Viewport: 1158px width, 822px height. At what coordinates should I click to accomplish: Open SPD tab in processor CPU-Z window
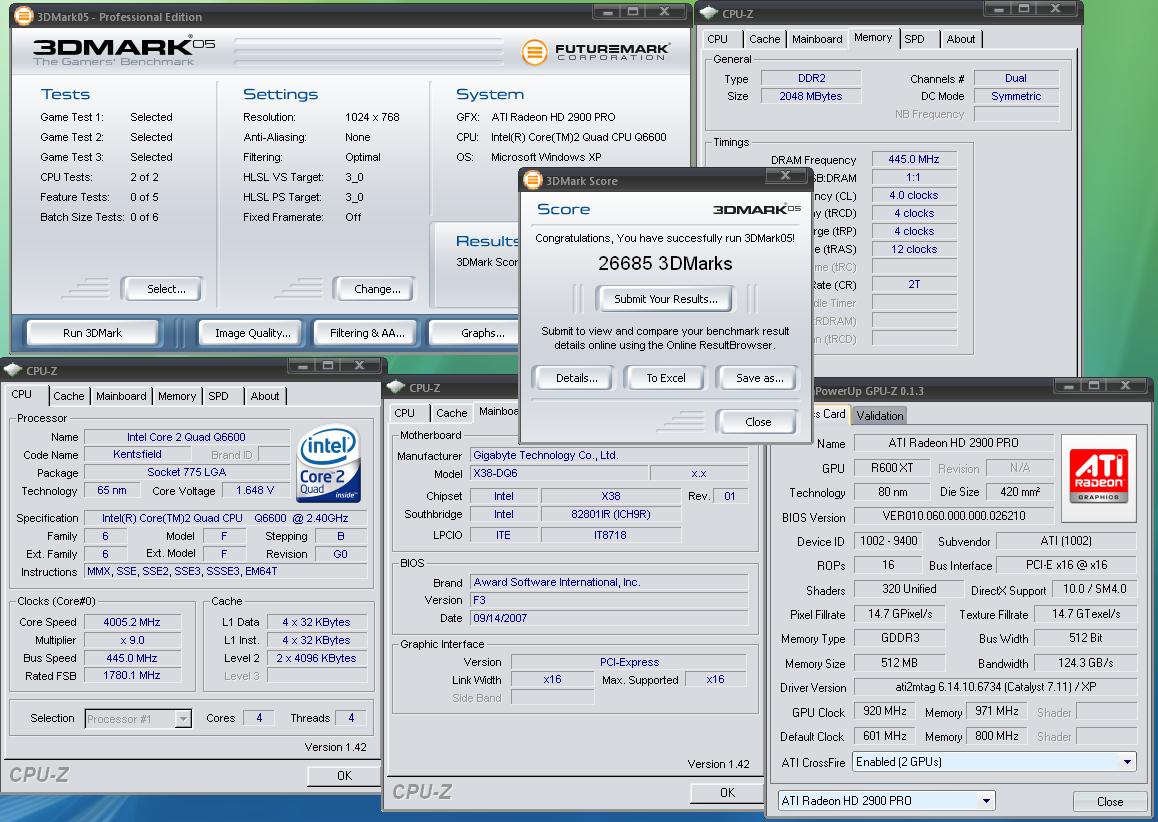pos(219,396)
